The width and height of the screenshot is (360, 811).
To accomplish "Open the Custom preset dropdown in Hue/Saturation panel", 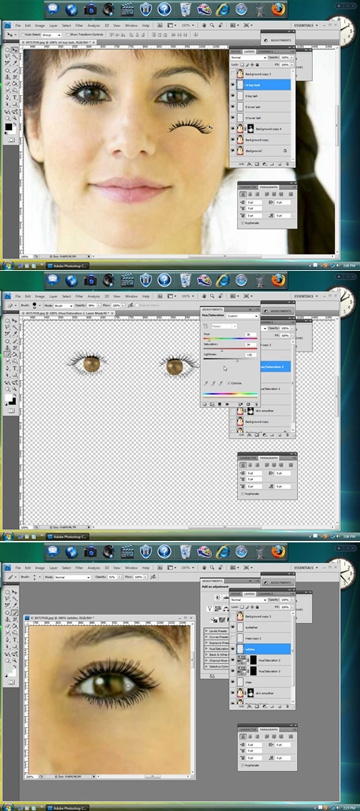I will pos(242,316).
